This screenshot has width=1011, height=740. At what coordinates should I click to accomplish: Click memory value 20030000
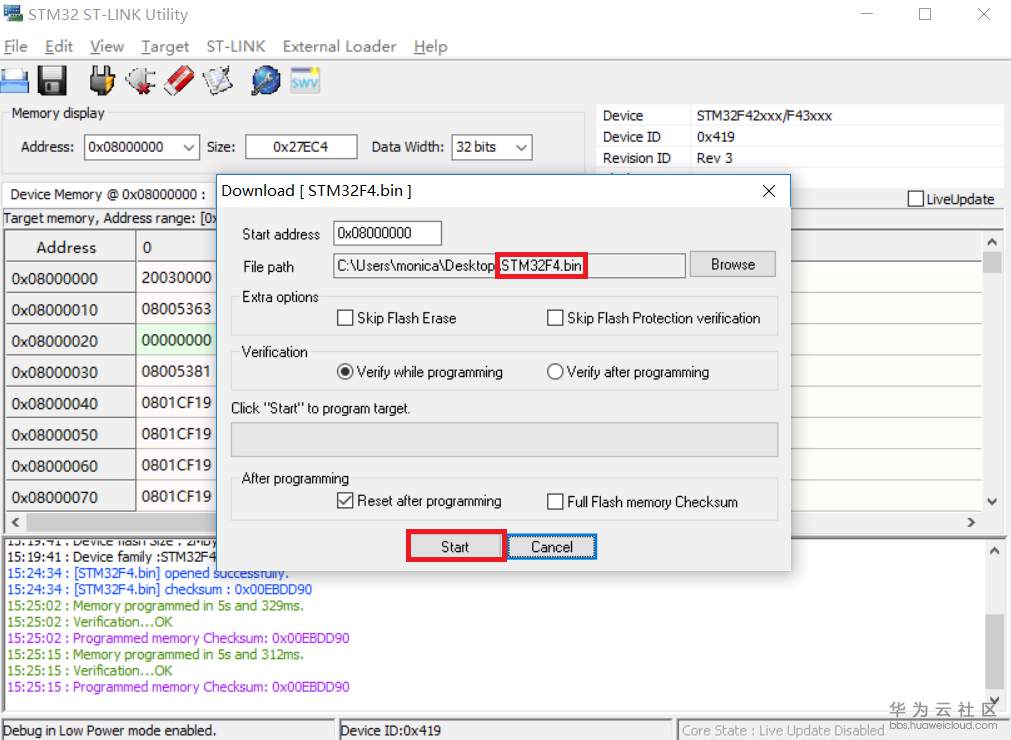176,278
